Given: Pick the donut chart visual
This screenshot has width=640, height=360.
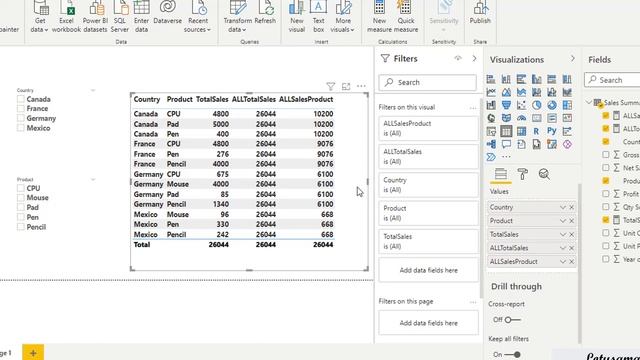Looking at the screenshot, I should coord(552,105).
